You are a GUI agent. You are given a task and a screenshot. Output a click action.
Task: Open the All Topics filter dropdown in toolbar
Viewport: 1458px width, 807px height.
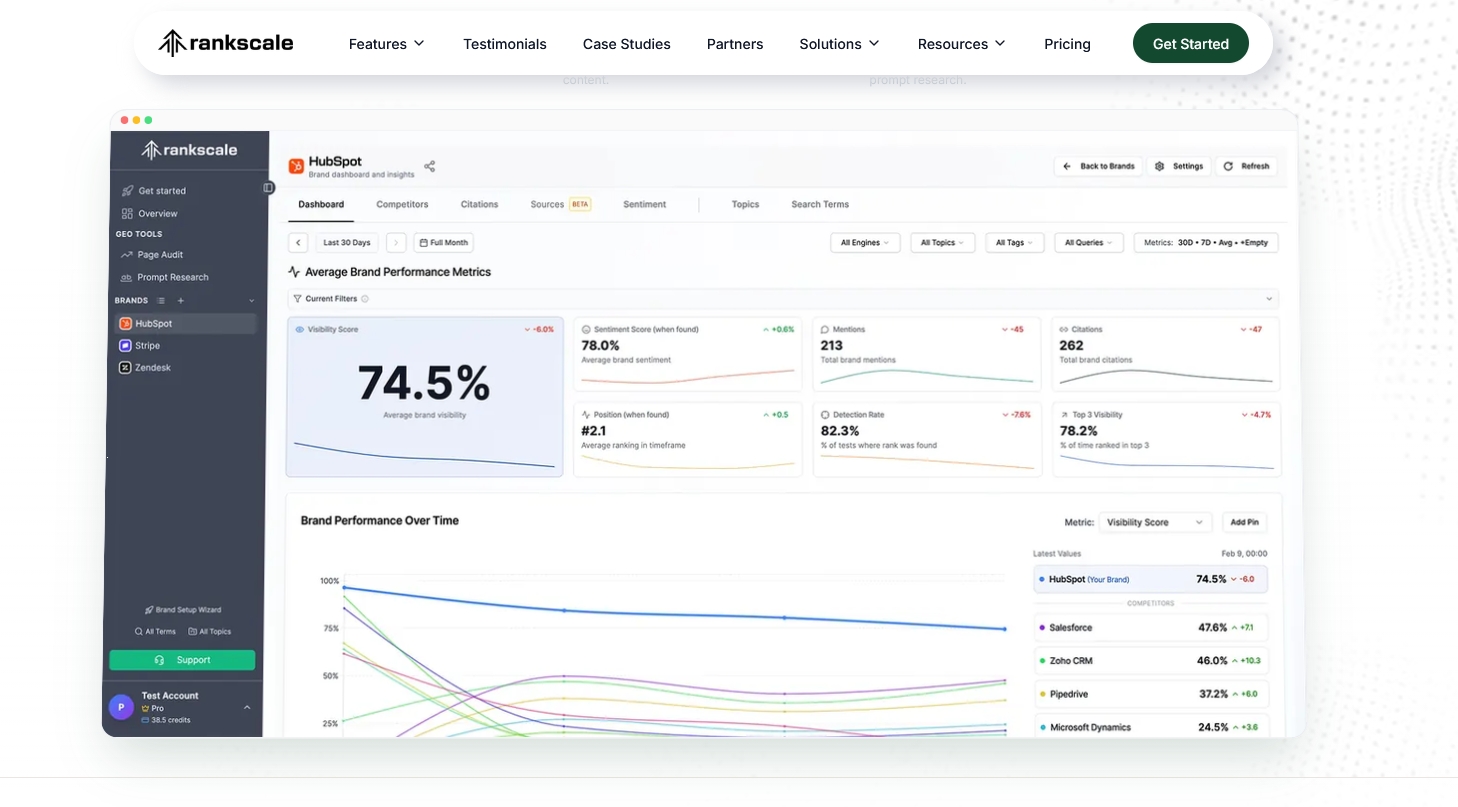943,243
